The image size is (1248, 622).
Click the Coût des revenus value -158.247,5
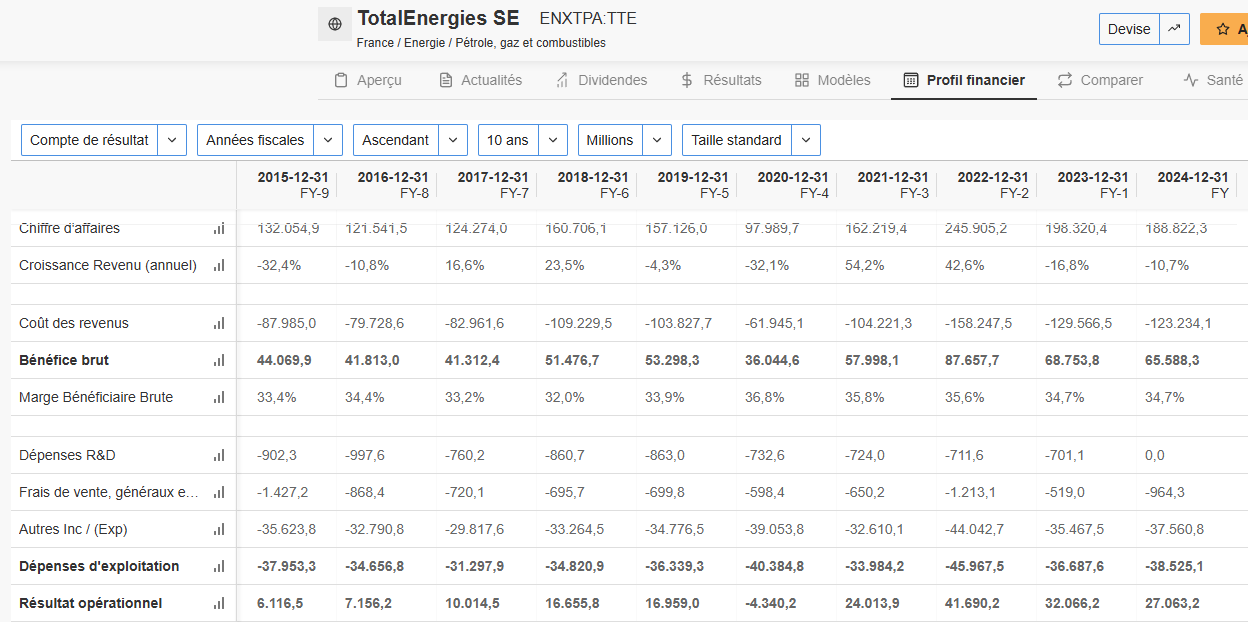tap(979, 323)
